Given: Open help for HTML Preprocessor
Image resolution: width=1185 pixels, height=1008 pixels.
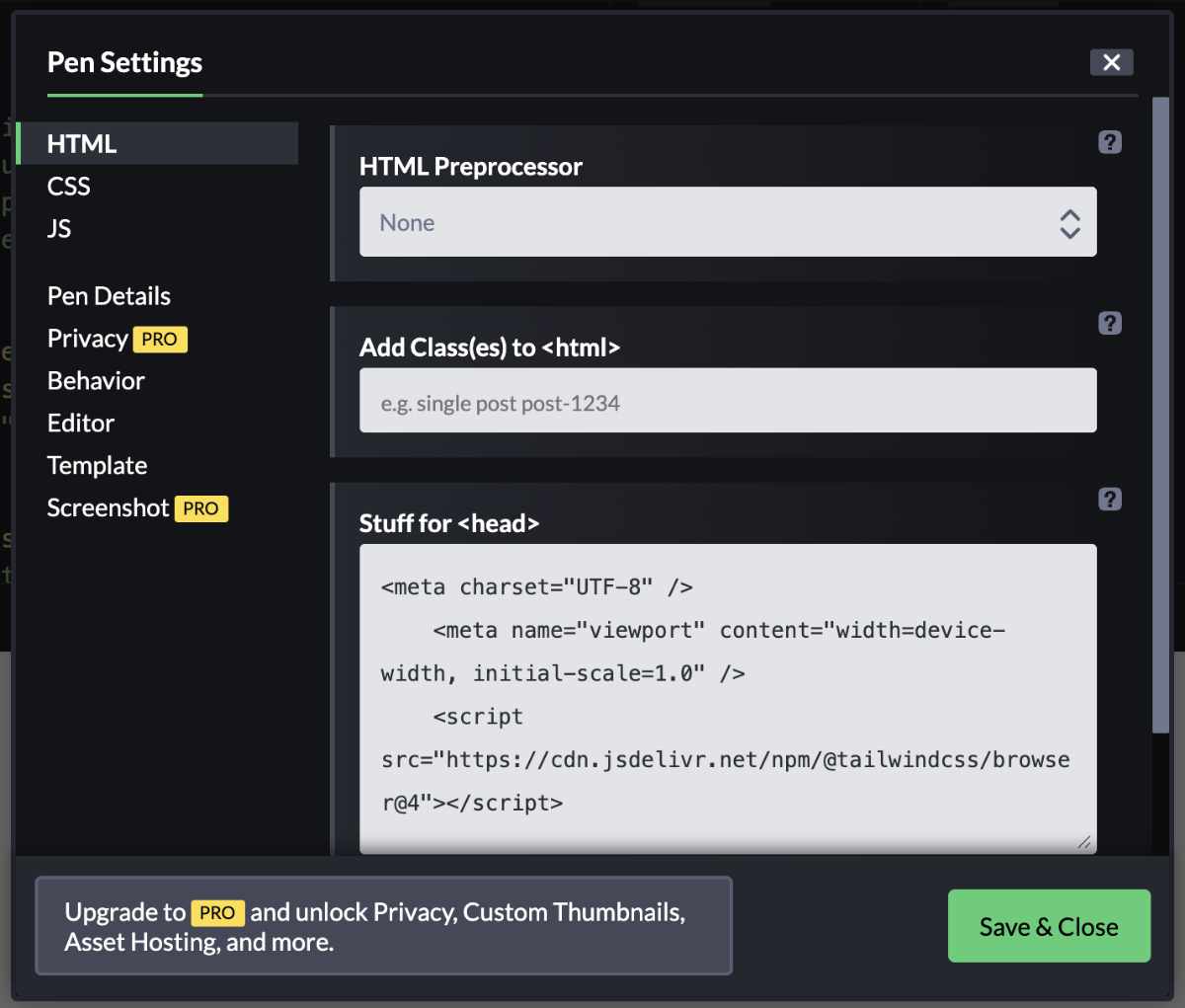Looking at the screenshot, I should 1110,142.
